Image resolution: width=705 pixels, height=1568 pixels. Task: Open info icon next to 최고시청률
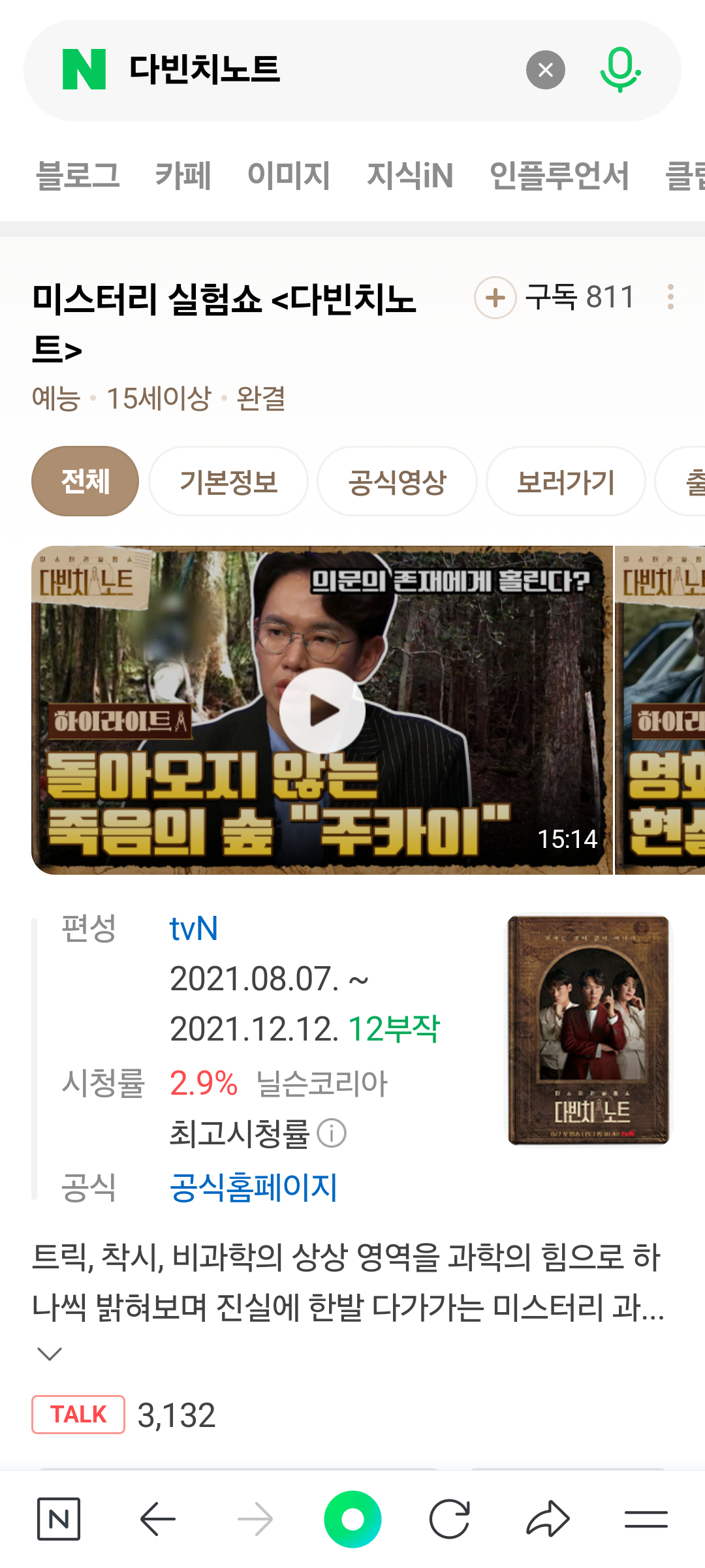coord(332,1133)
